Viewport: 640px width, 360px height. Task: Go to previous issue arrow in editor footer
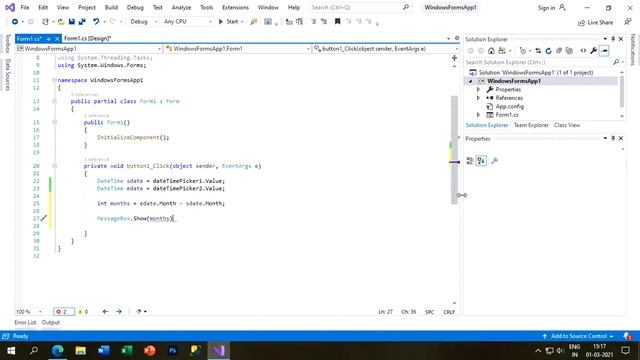point(105,312)
